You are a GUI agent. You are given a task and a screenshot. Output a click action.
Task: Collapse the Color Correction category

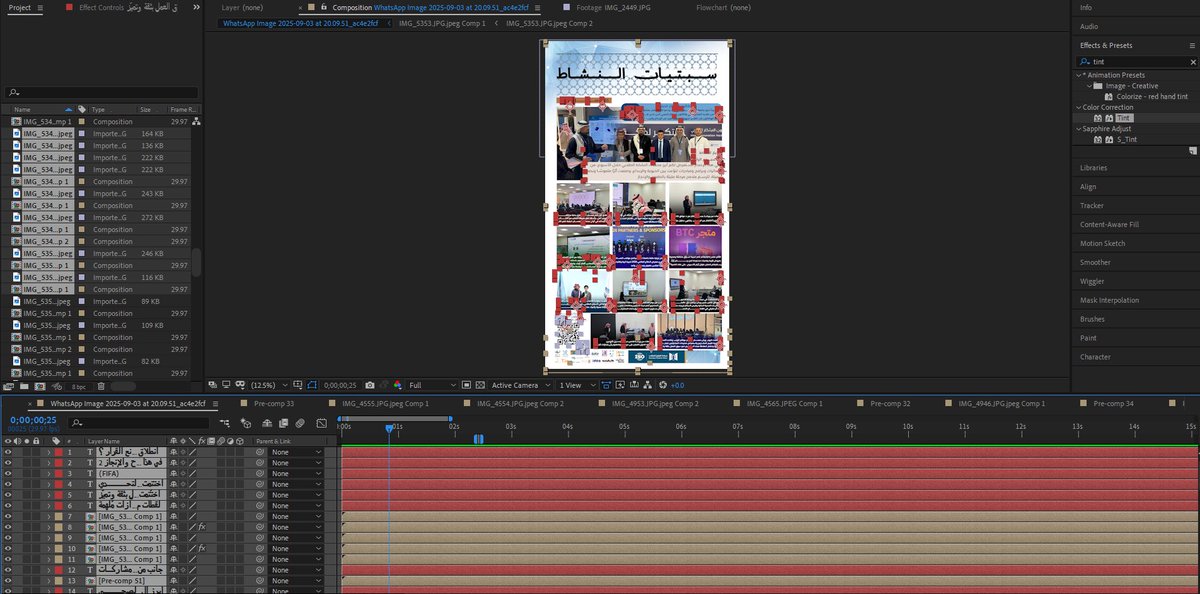[1078, 107]
